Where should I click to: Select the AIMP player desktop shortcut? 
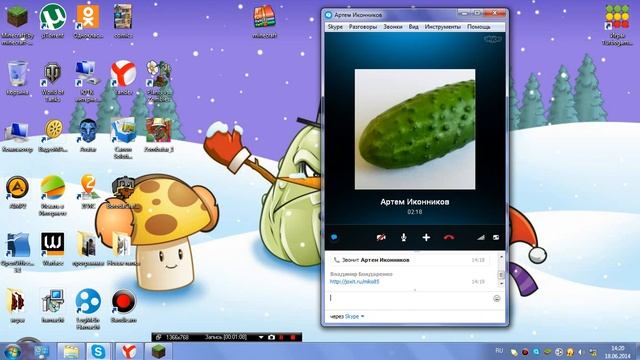click(17, 192)
